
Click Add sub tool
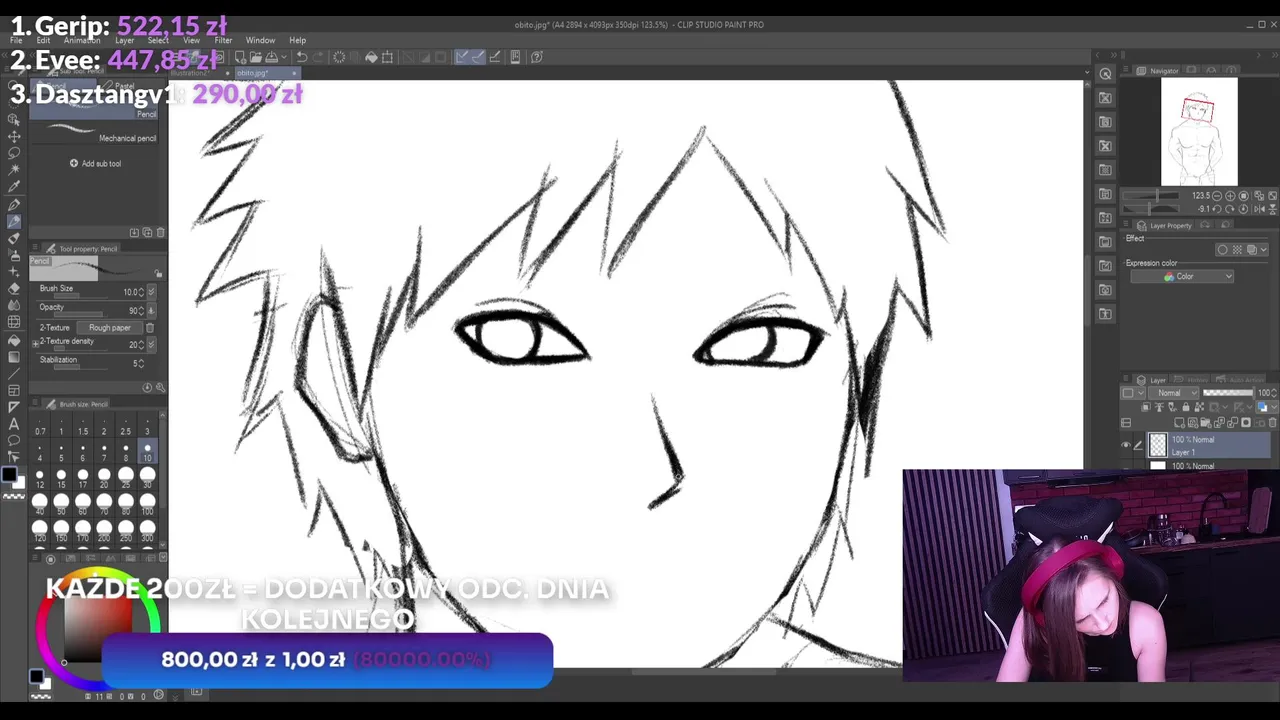pos(95,163)
